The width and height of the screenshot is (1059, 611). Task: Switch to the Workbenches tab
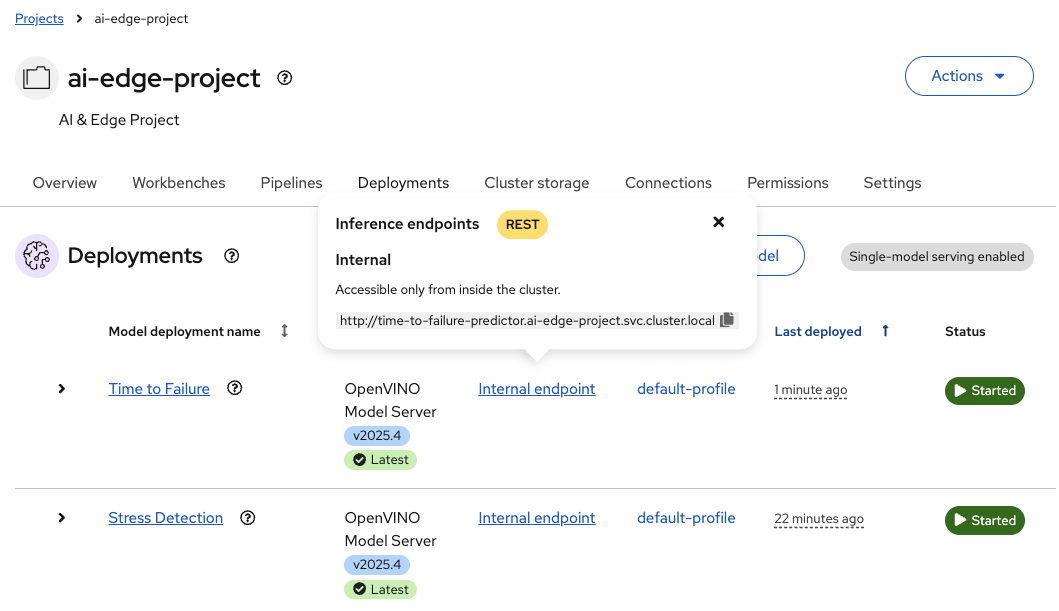[179, 183]
